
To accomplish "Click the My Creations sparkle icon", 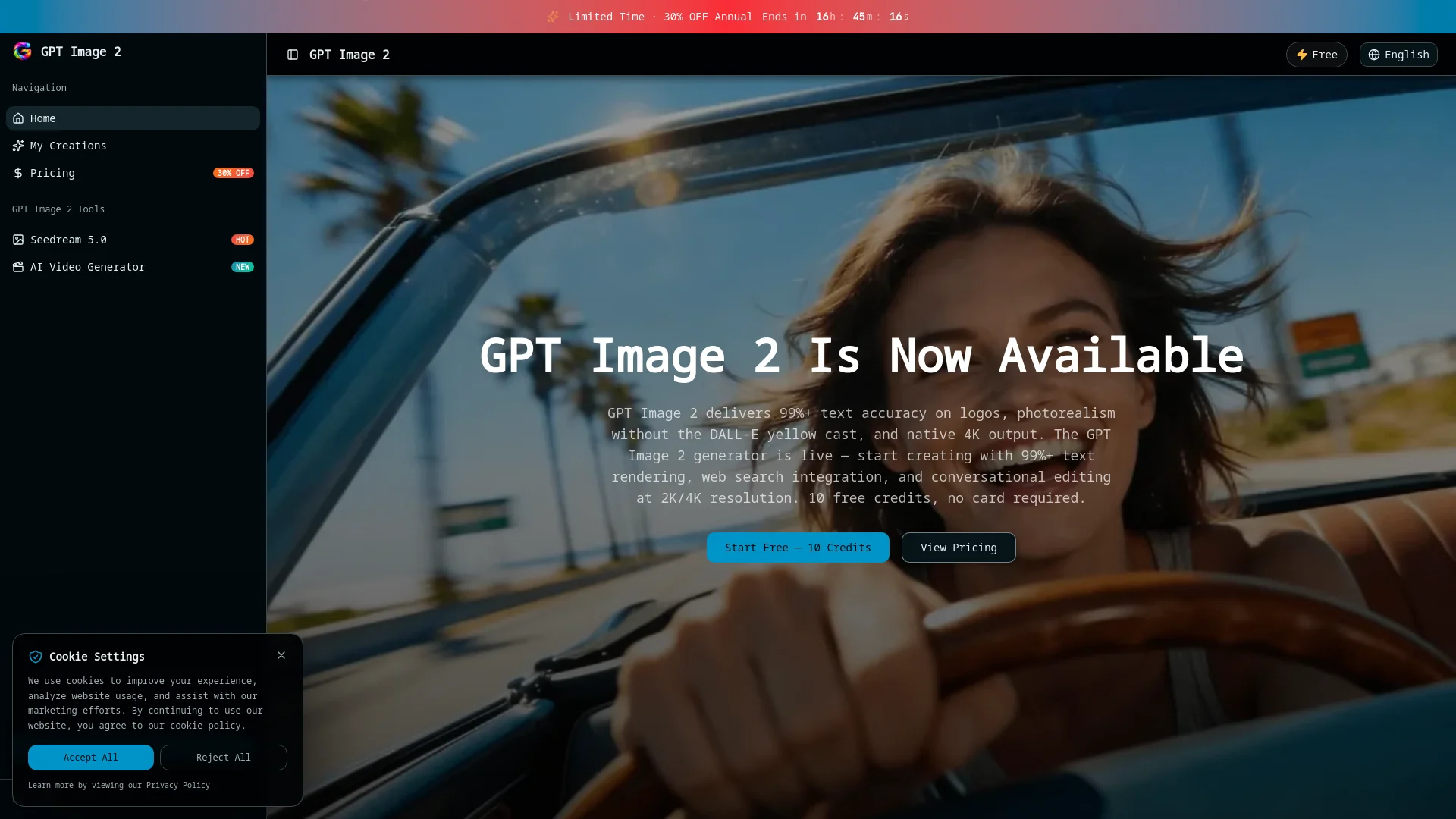I will click(x=18, y=146).
